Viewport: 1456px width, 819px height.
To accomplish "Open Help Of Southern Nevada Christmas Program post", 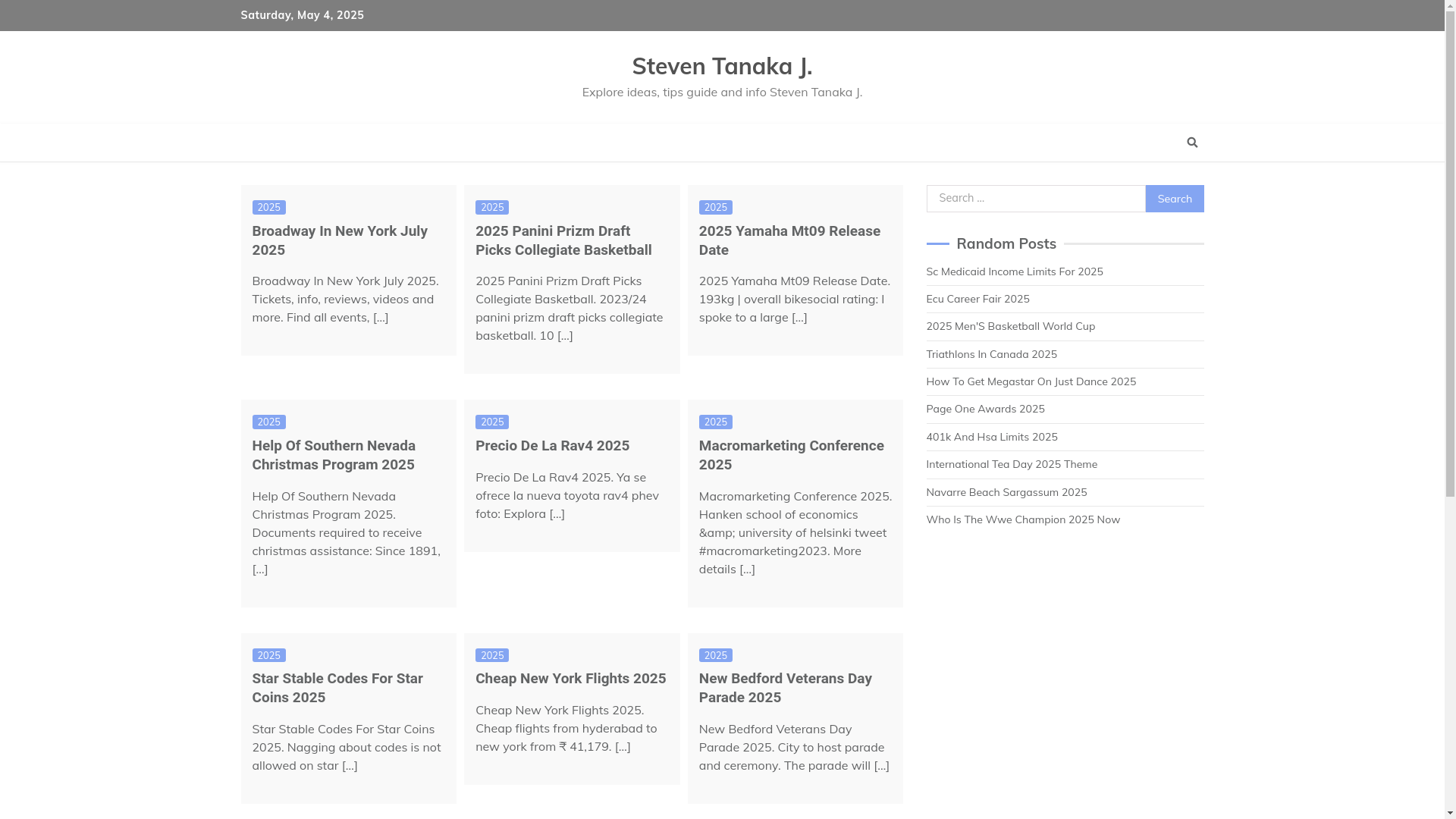I will point(334,455).
